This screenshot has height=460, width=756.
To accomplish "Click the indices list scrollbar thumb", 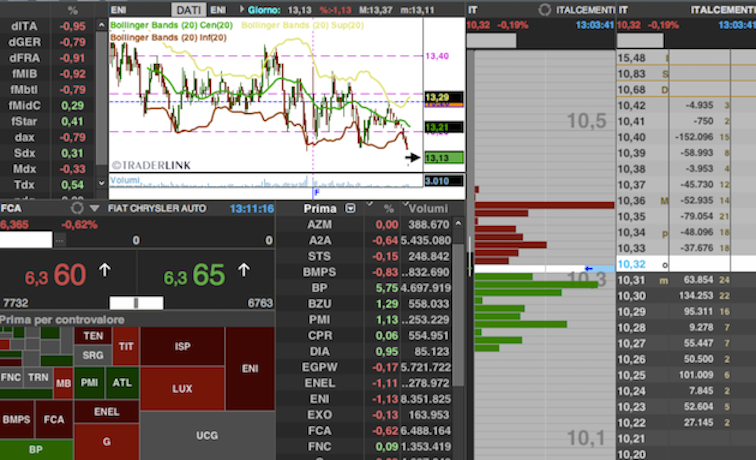I will [x=101, y=99].
